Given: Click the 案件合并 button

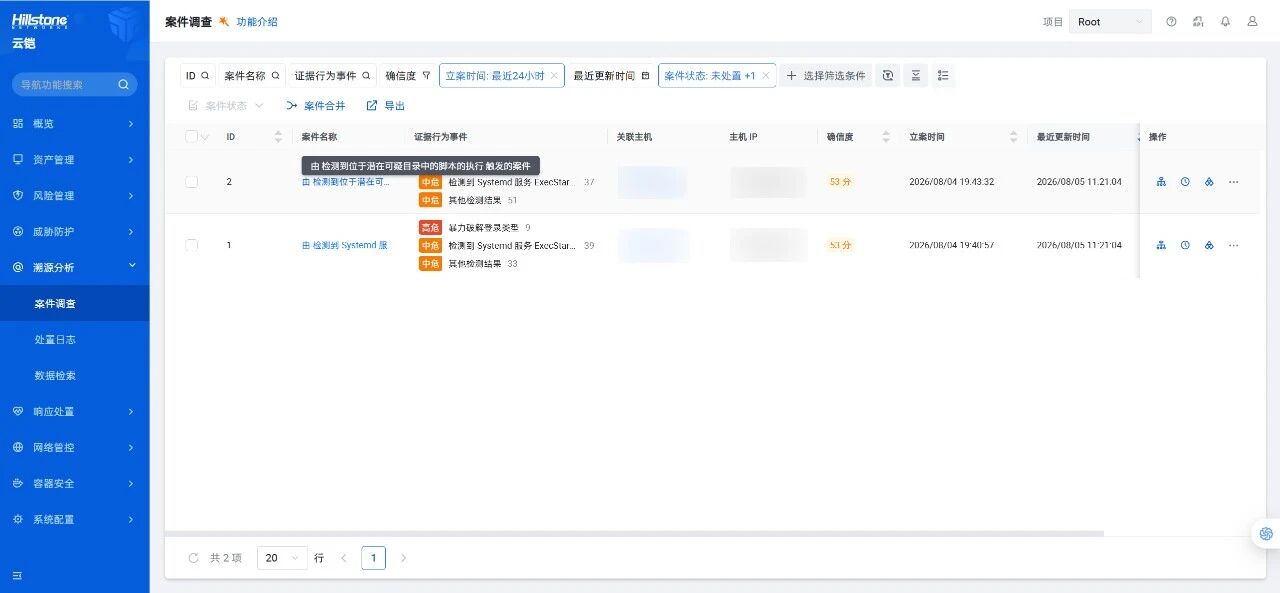Looking at the screenshot, I should pos(315,105).
